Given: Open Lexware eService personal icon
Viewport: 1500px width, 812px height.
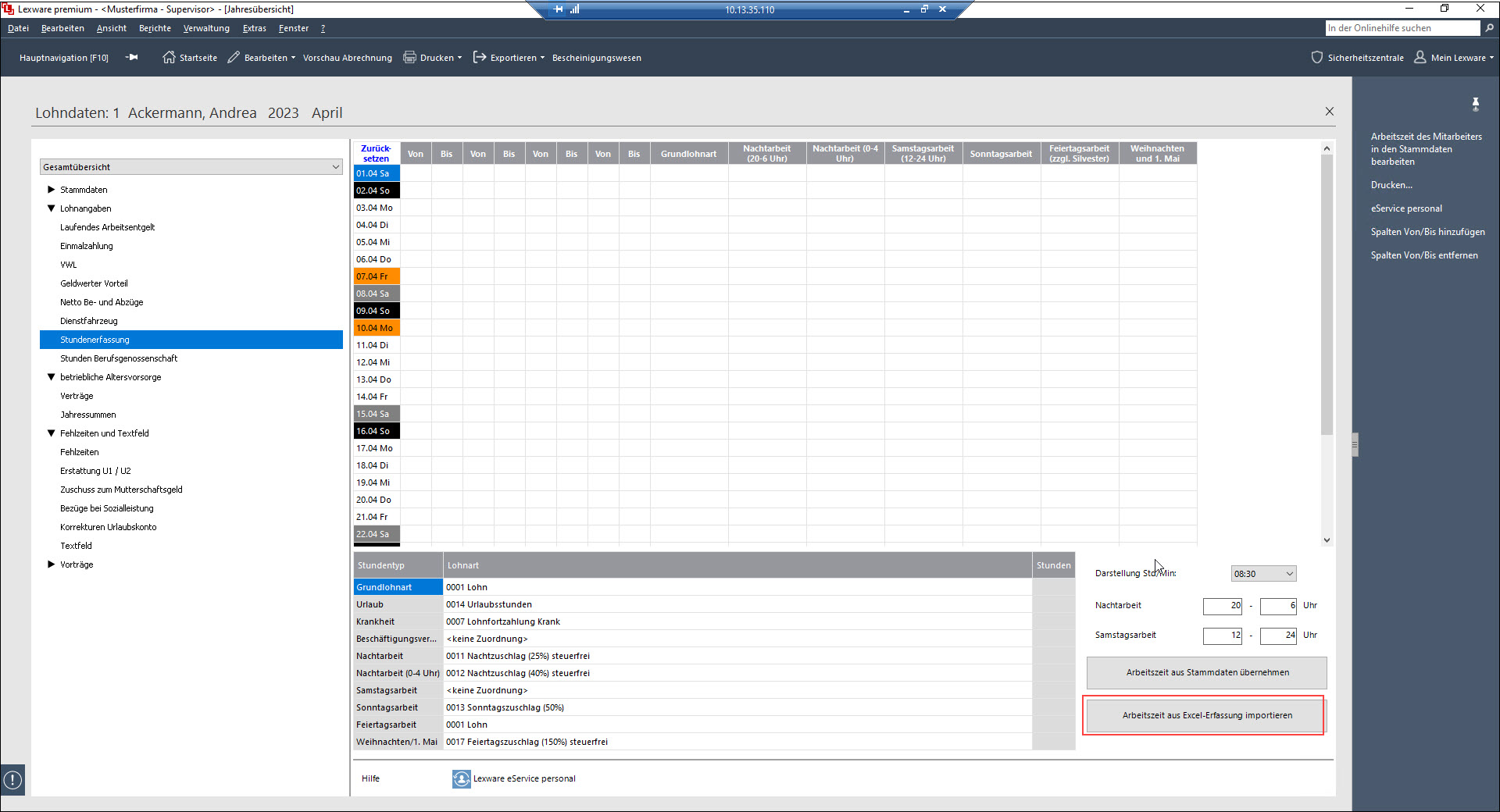Looking at the screenshot, I should pyautogui.click(x=461, y=778).
